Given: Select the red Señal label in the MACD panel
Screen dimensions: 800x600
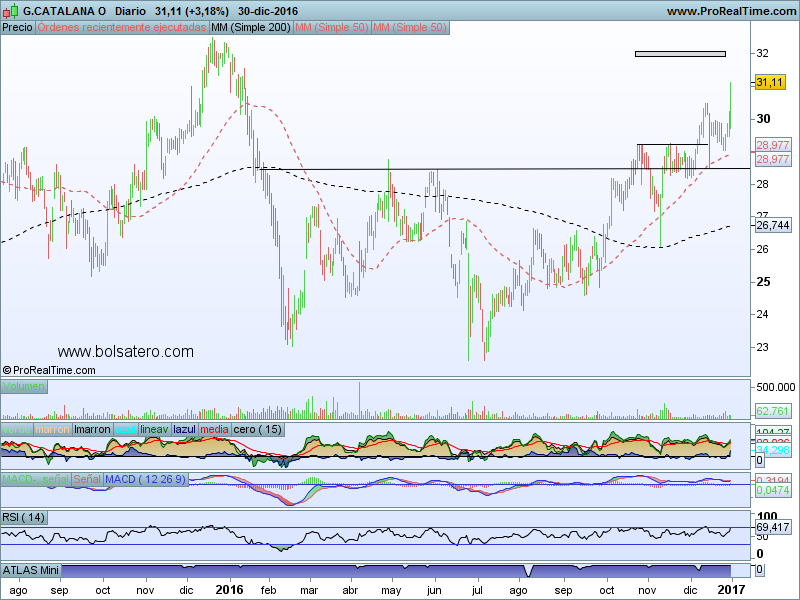Looking at the screenshot, I should point(87,480).
